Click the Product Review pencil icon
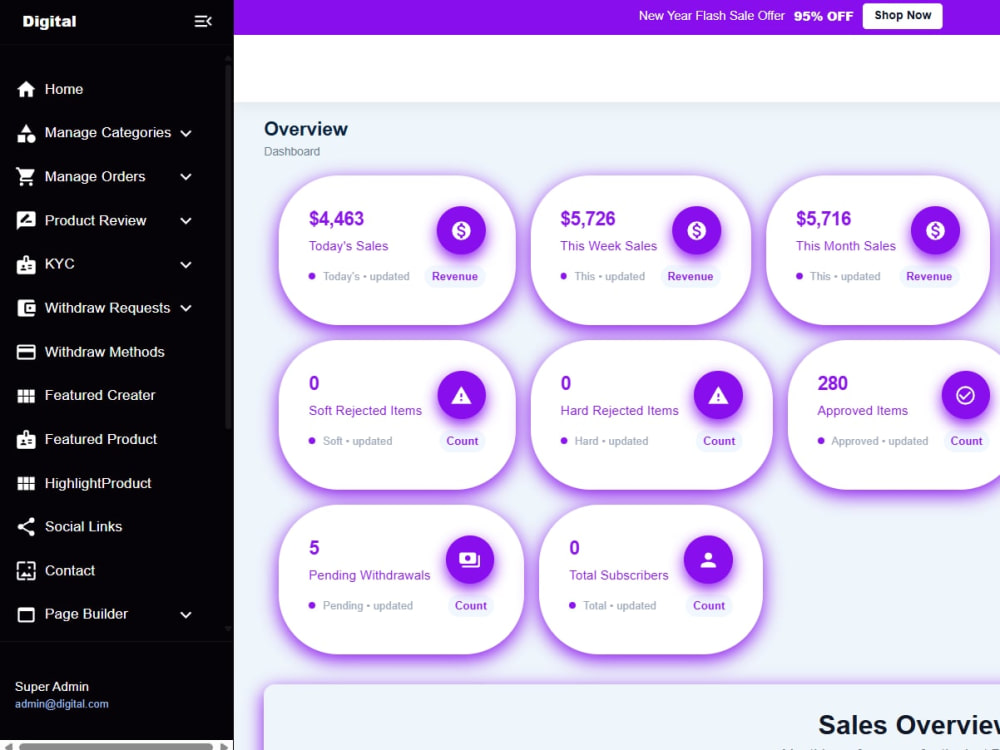This screenshot has width=1000, height=750. pyautogui.click(x=26, y=221)
